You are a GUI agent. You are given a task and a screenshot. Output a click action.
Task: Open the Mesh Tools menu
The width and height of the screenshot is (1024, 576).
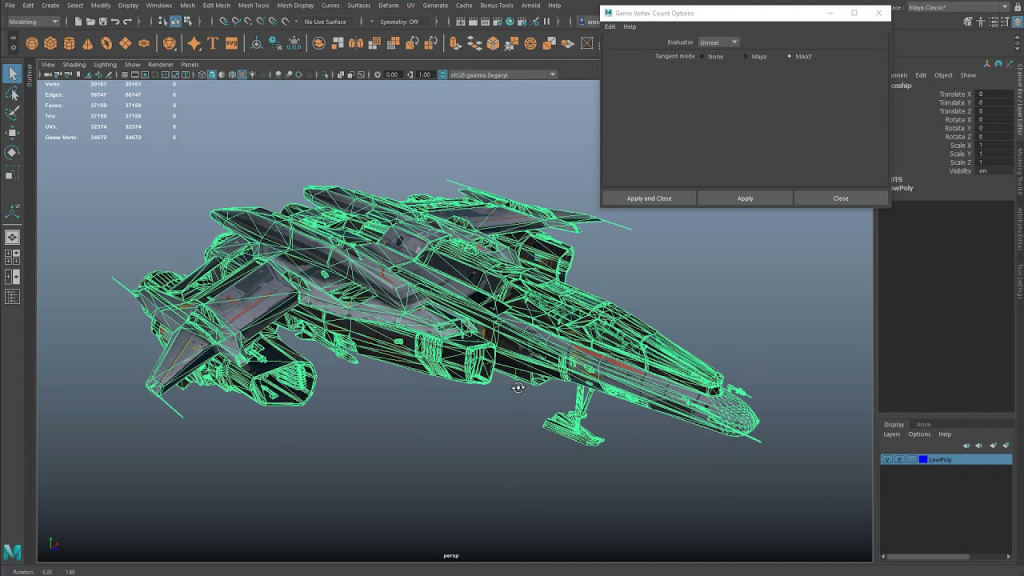pyautogui.click(x=253, y=5)
